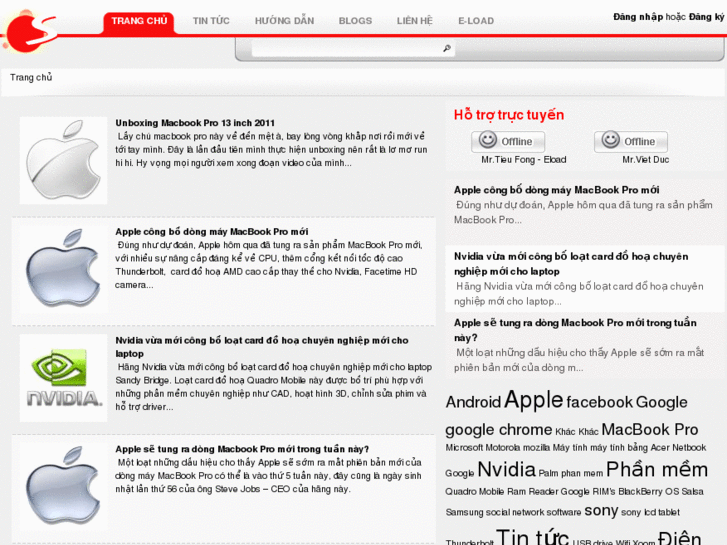Open the E-LOAD menu item
This screenshot has width=727, height=545.
(476, 21)
